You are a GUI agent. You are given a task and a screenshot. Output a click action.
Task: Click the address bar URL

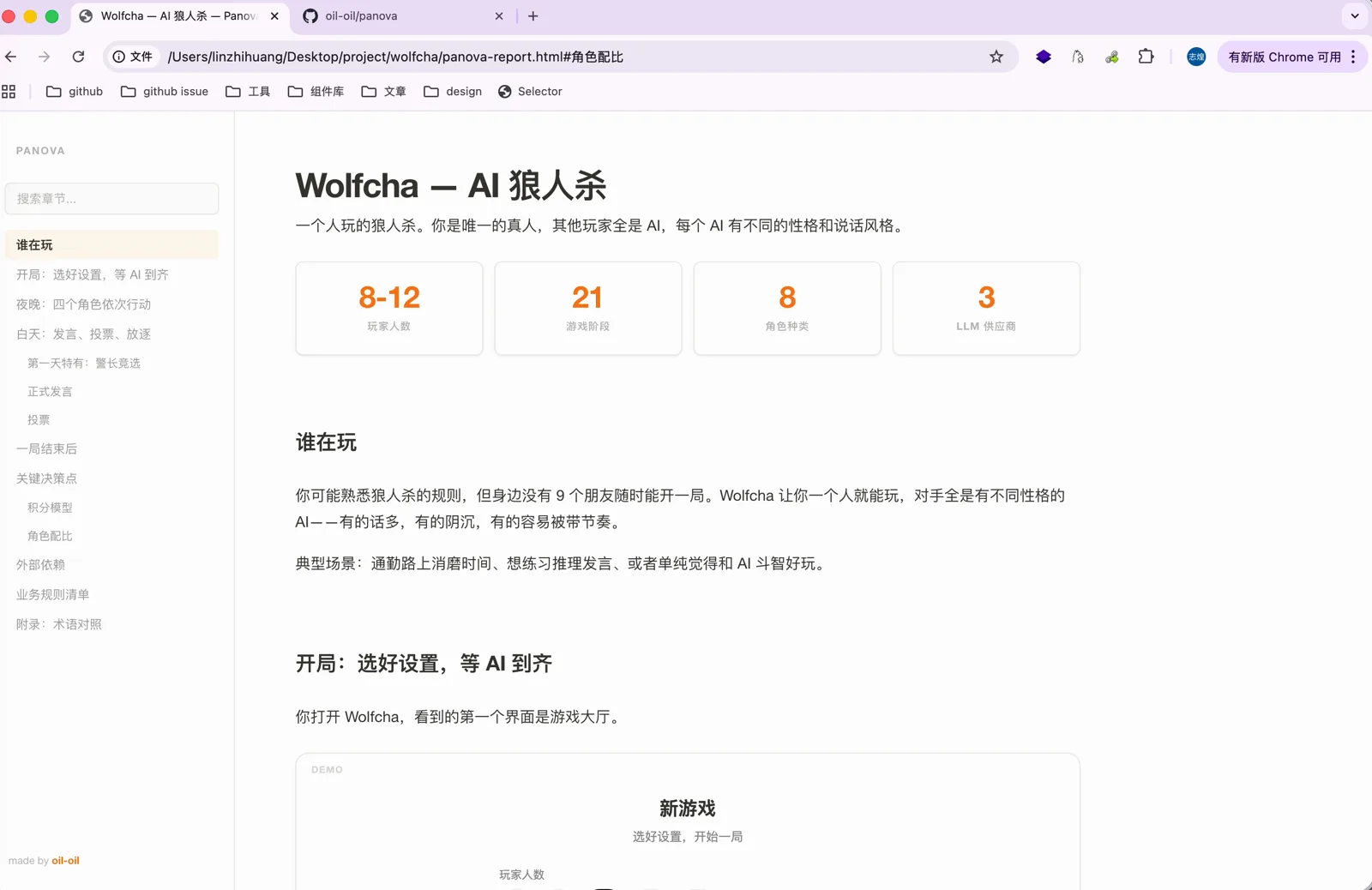click(x=395, y=57)
